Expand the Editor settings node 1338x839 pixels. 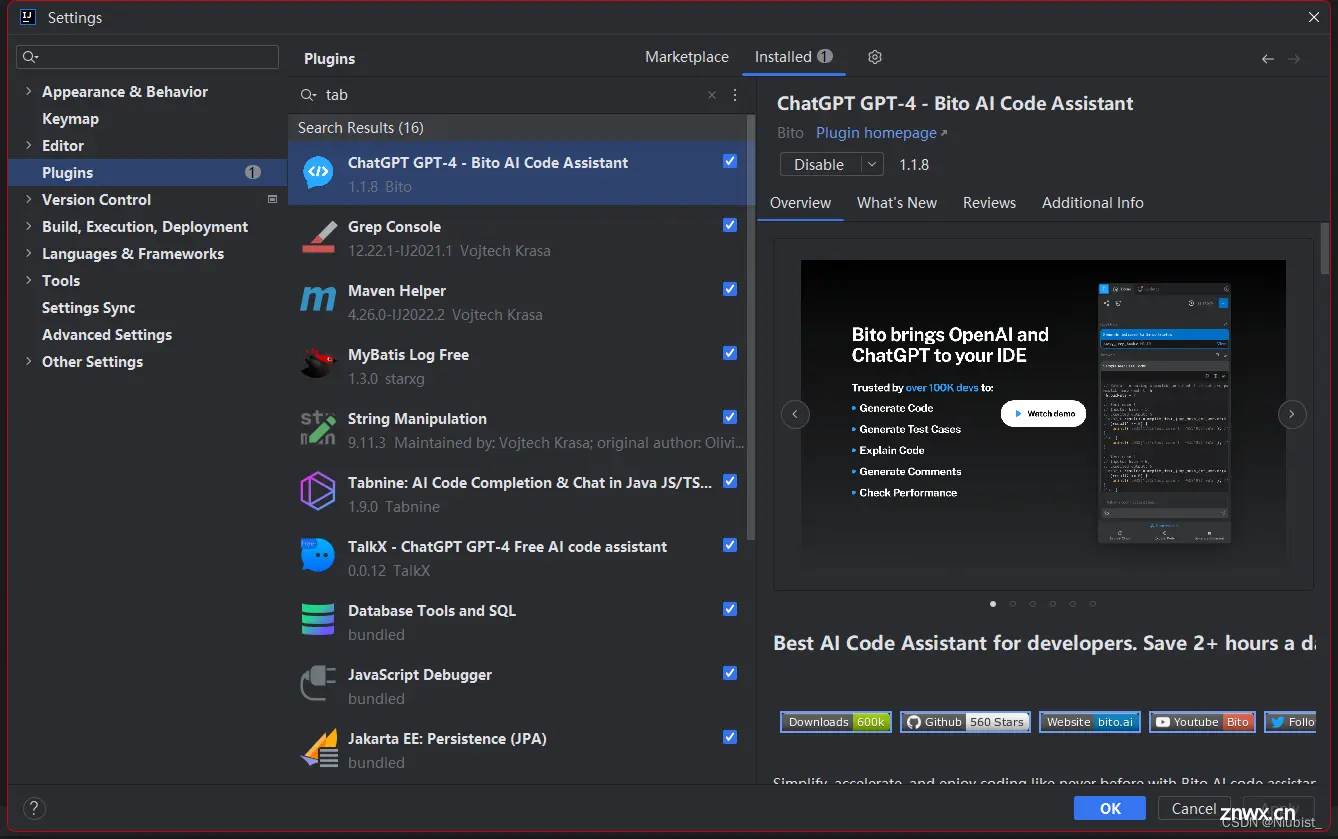point(28,146)
